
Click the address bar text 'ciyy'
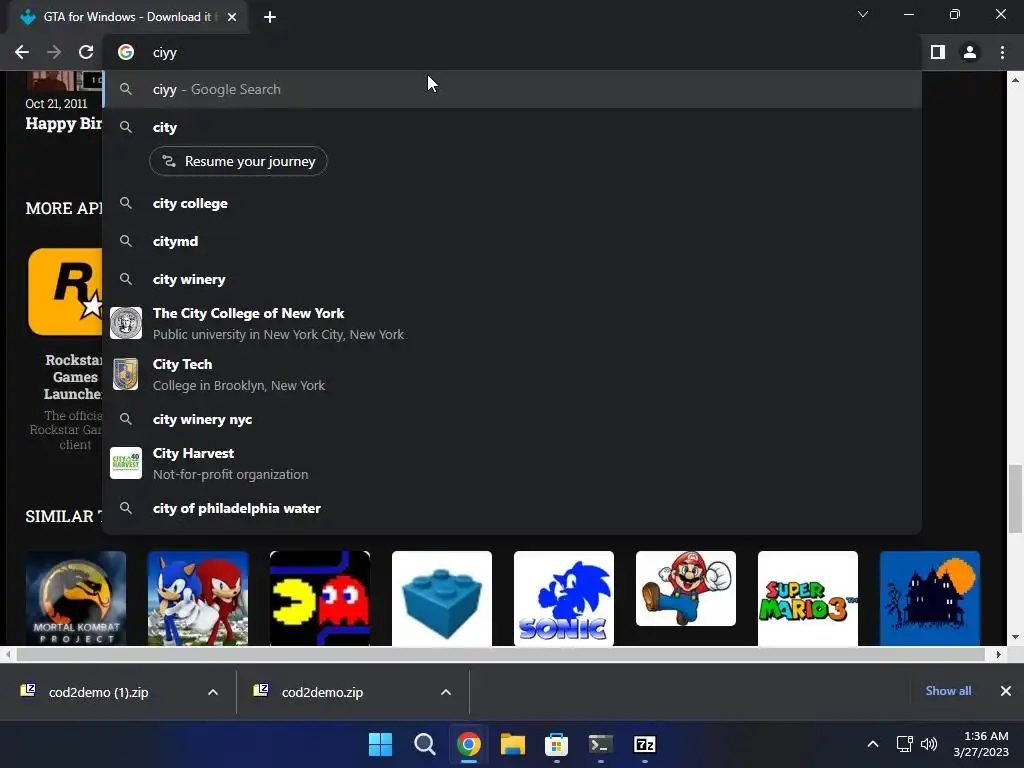tap(165, 53)
